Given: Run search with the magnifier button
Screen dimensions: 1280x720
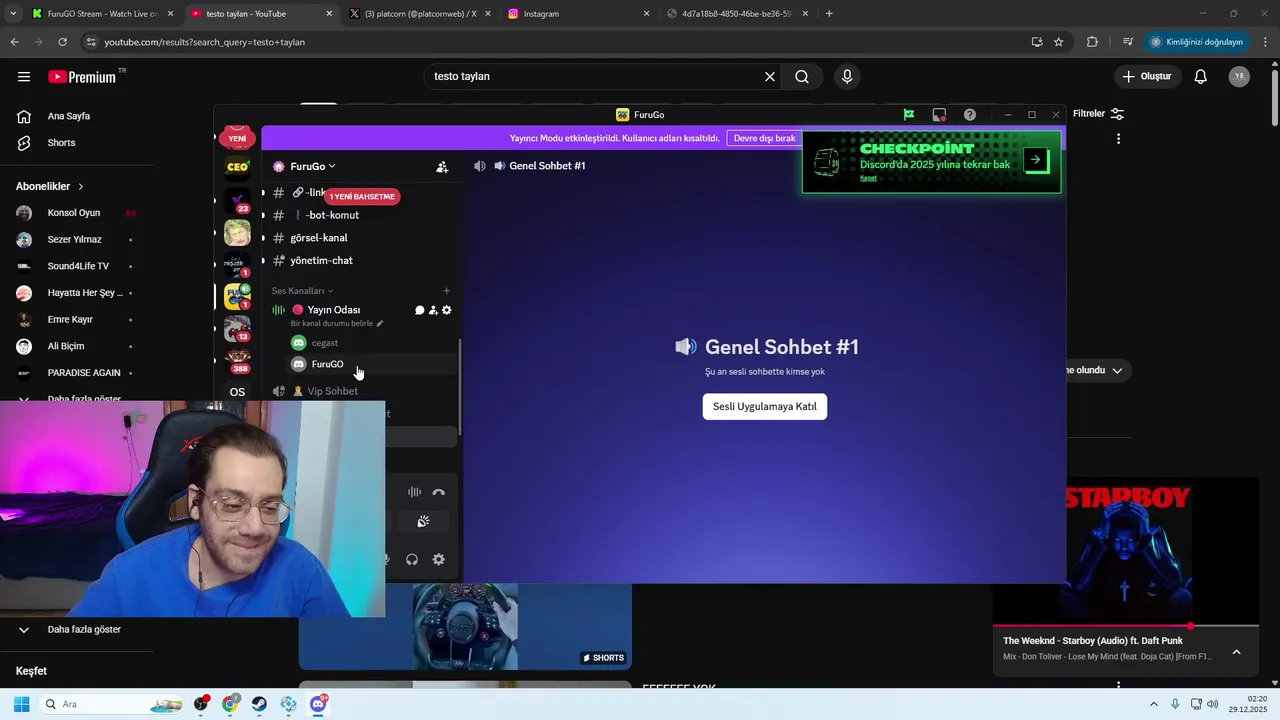Looking at the screenshot, I should [x=802, y=76].
